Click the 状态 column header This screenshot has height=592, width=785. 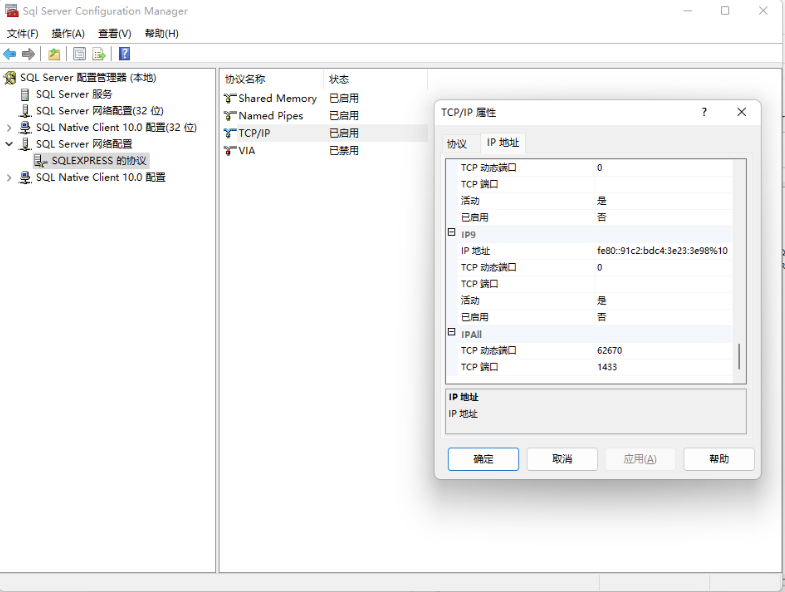tap(375, 79)
